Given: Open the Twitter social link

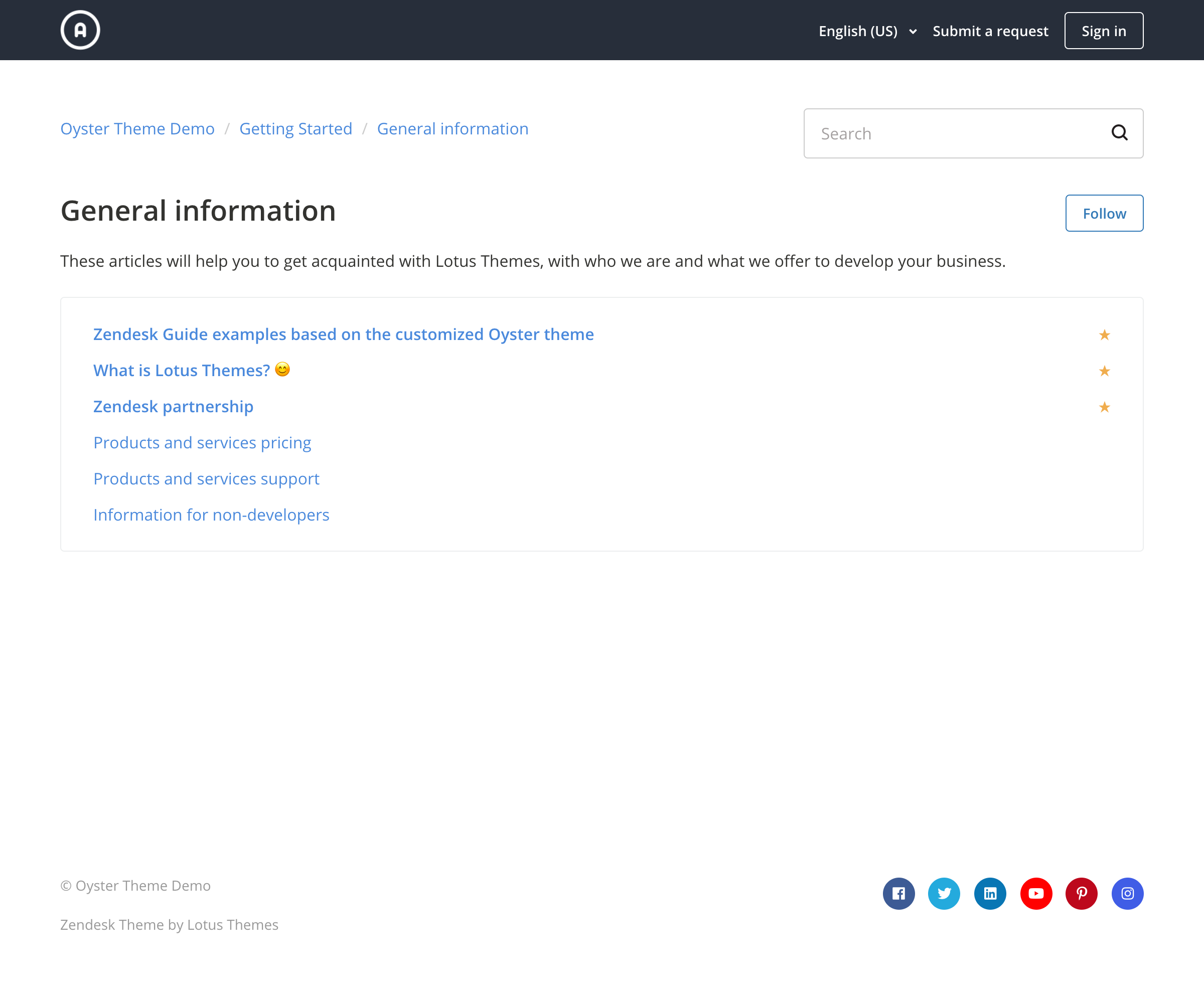Looking at the screenshot, I should point(944,893).
